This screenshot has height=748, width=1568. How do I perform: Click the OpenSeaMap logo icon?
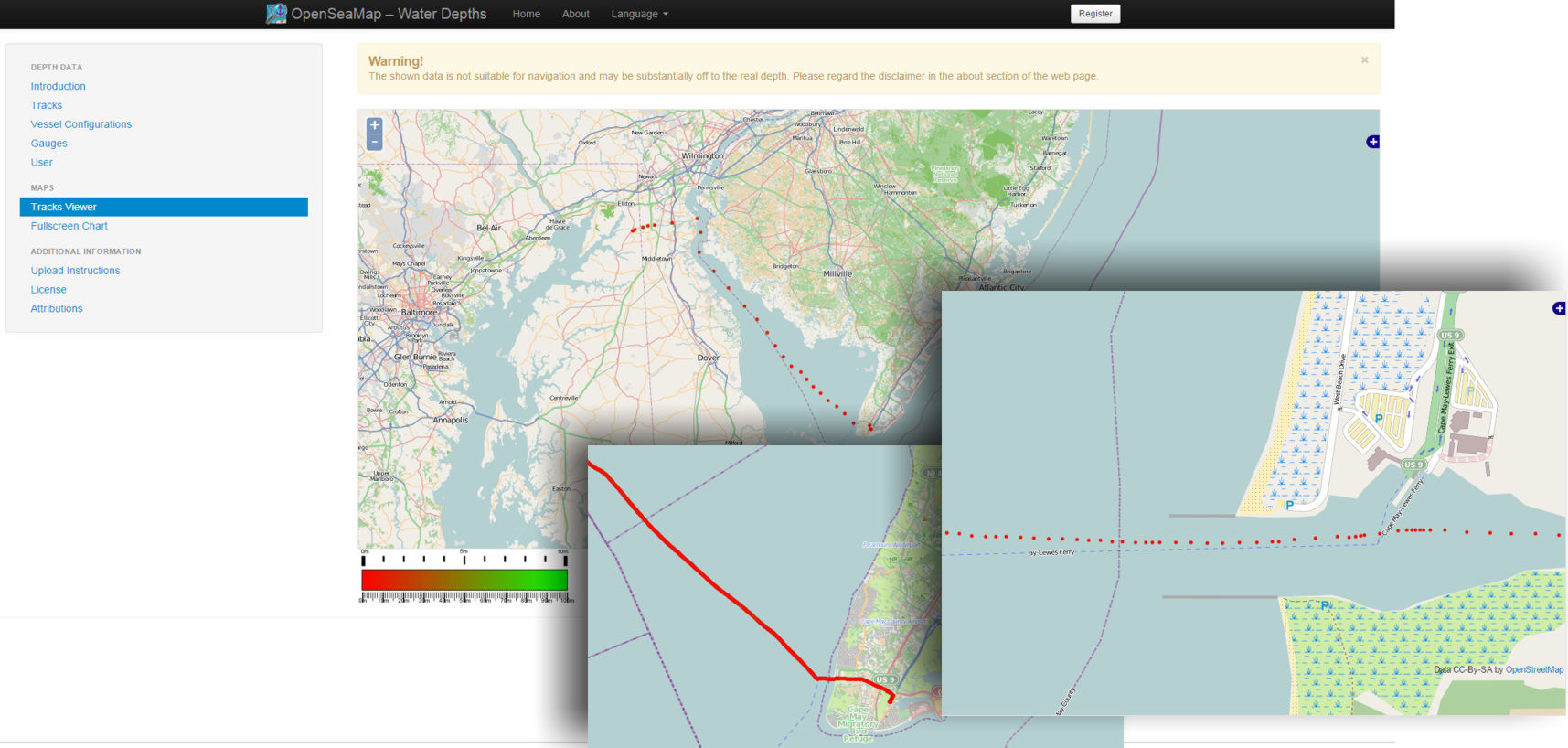point(276,14)
